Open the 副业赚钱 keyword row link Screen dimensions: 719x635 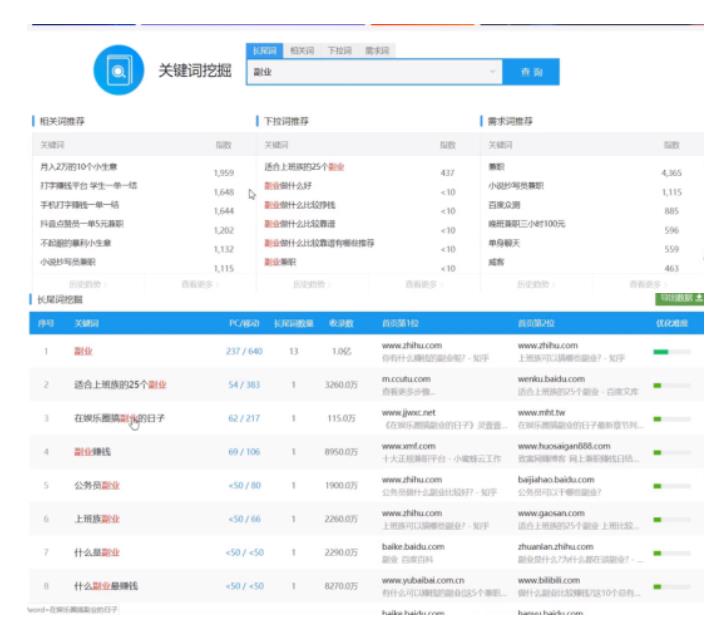tap(95, 452)
